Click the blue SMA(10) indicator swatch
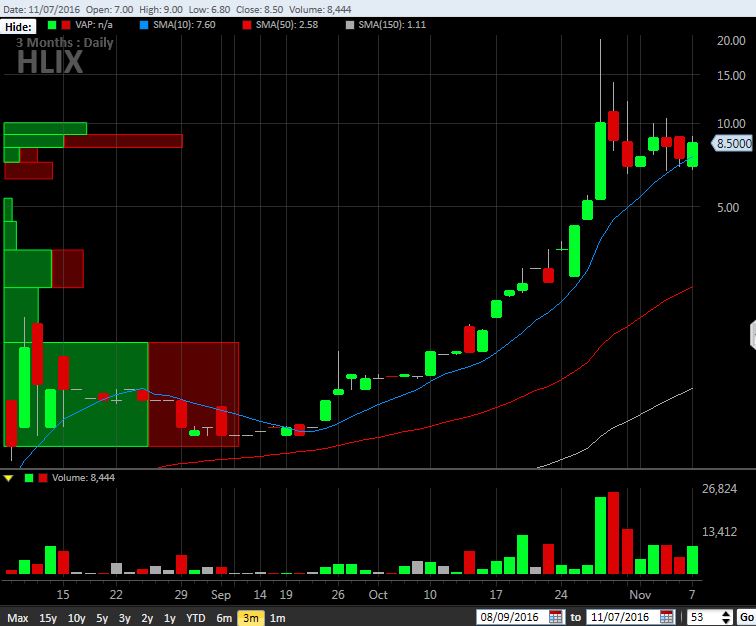 coord(144,24)
